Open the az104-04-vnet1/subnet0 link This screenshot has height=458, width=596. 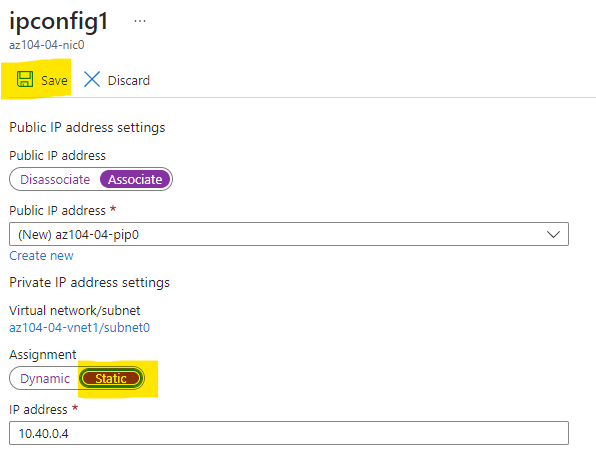pyautogui.click(x=79, y=328)
